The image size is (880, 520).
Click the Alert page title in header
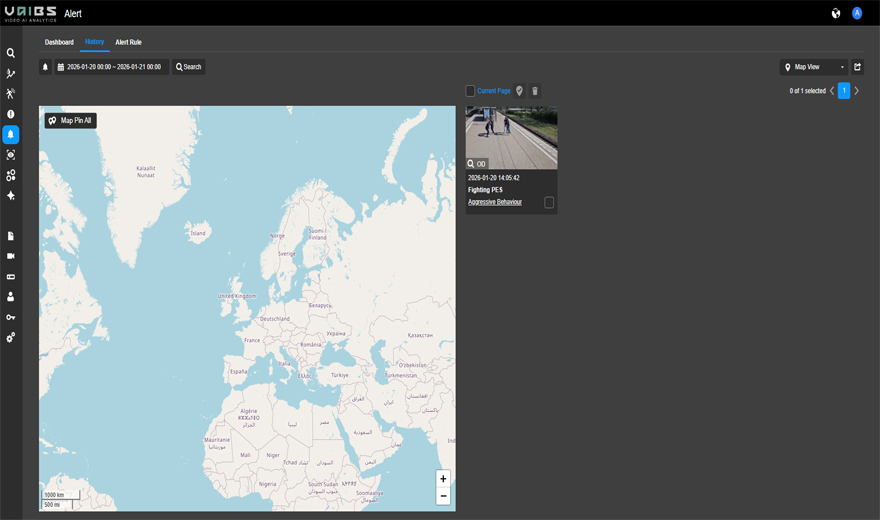pos(73,13)
